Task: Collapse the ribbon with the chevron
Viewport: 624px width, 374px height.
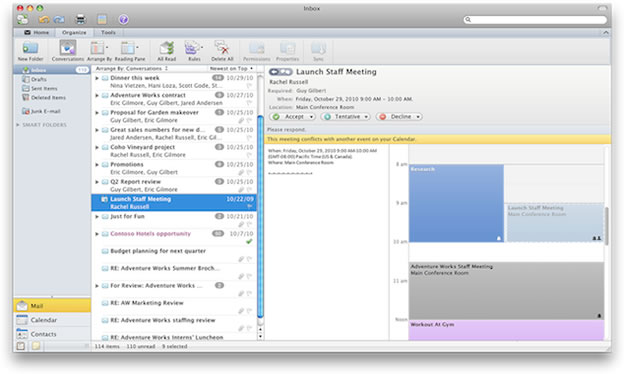Action: 605,33
